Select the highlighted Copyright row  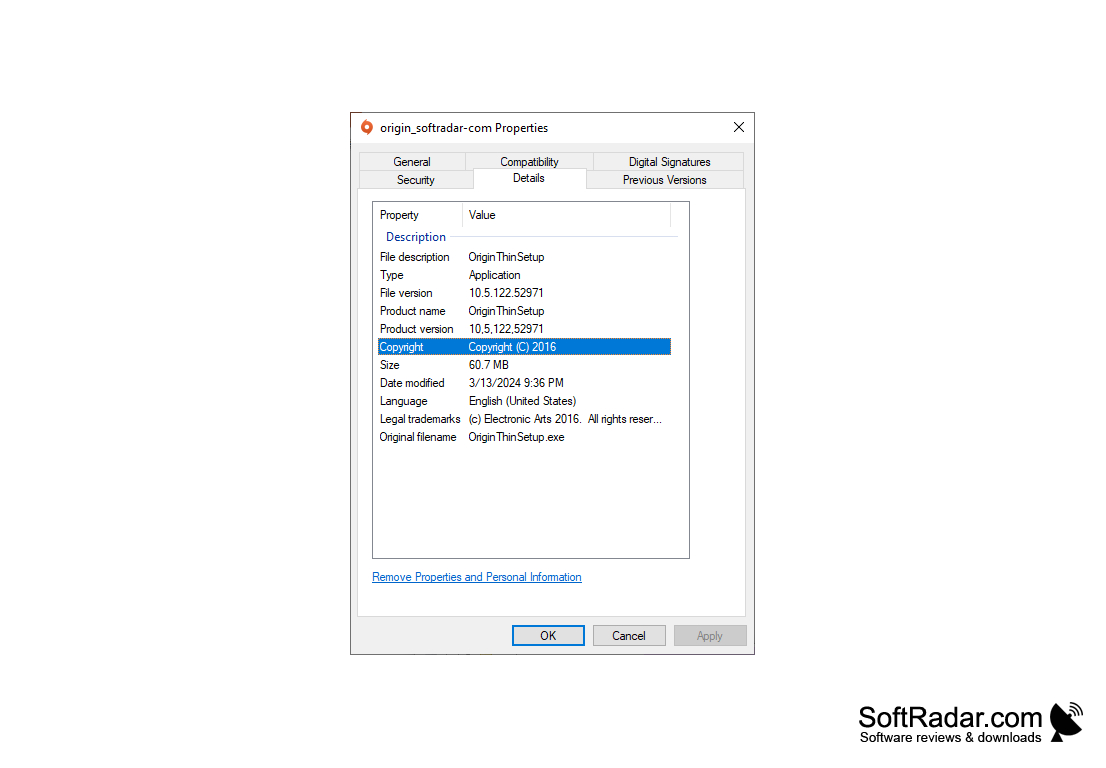pyautogui.click(x=524, y=347)
